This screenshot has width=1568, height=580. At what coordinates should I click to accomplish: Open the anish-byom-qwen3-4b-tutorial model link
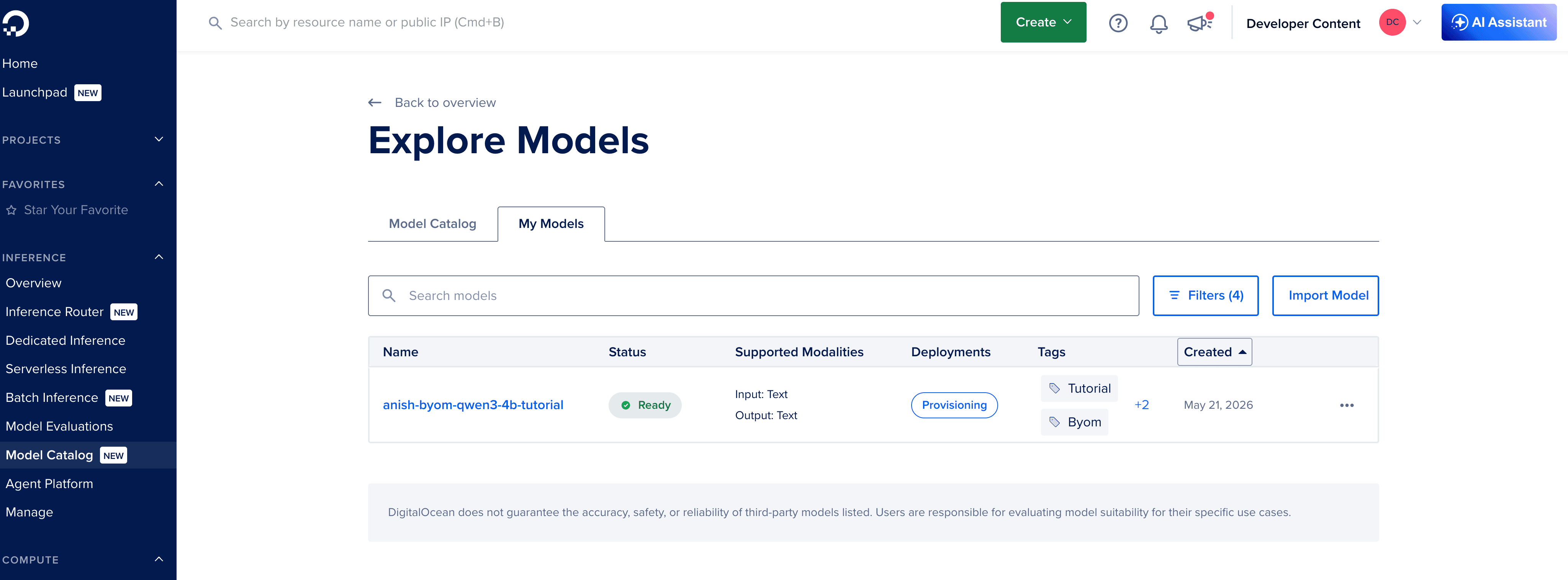coord(473,405)
